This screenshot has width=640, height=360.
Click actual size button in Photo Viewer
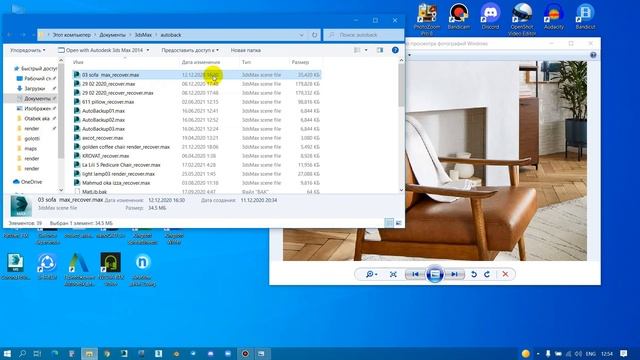tap(393, 274)
